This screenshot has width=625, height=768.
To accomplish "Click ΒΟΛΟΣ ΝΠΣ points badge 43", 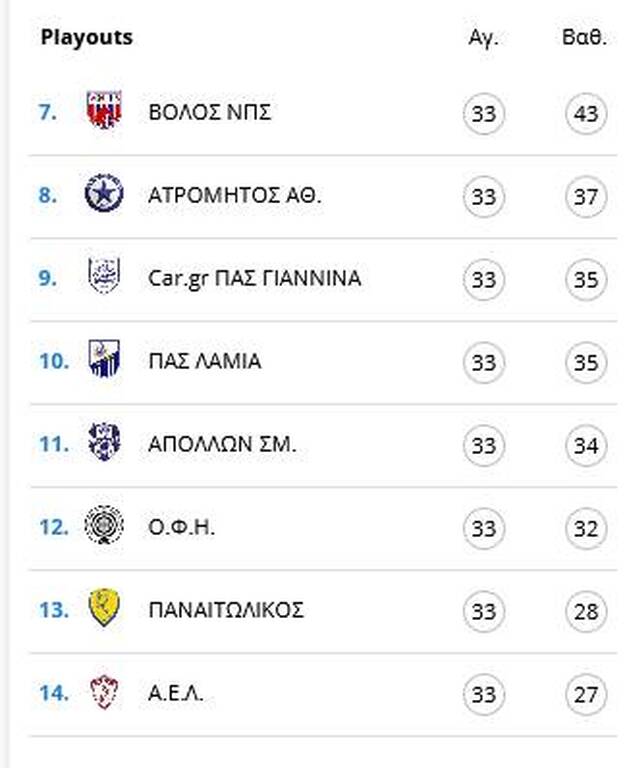I will point(586,114).
